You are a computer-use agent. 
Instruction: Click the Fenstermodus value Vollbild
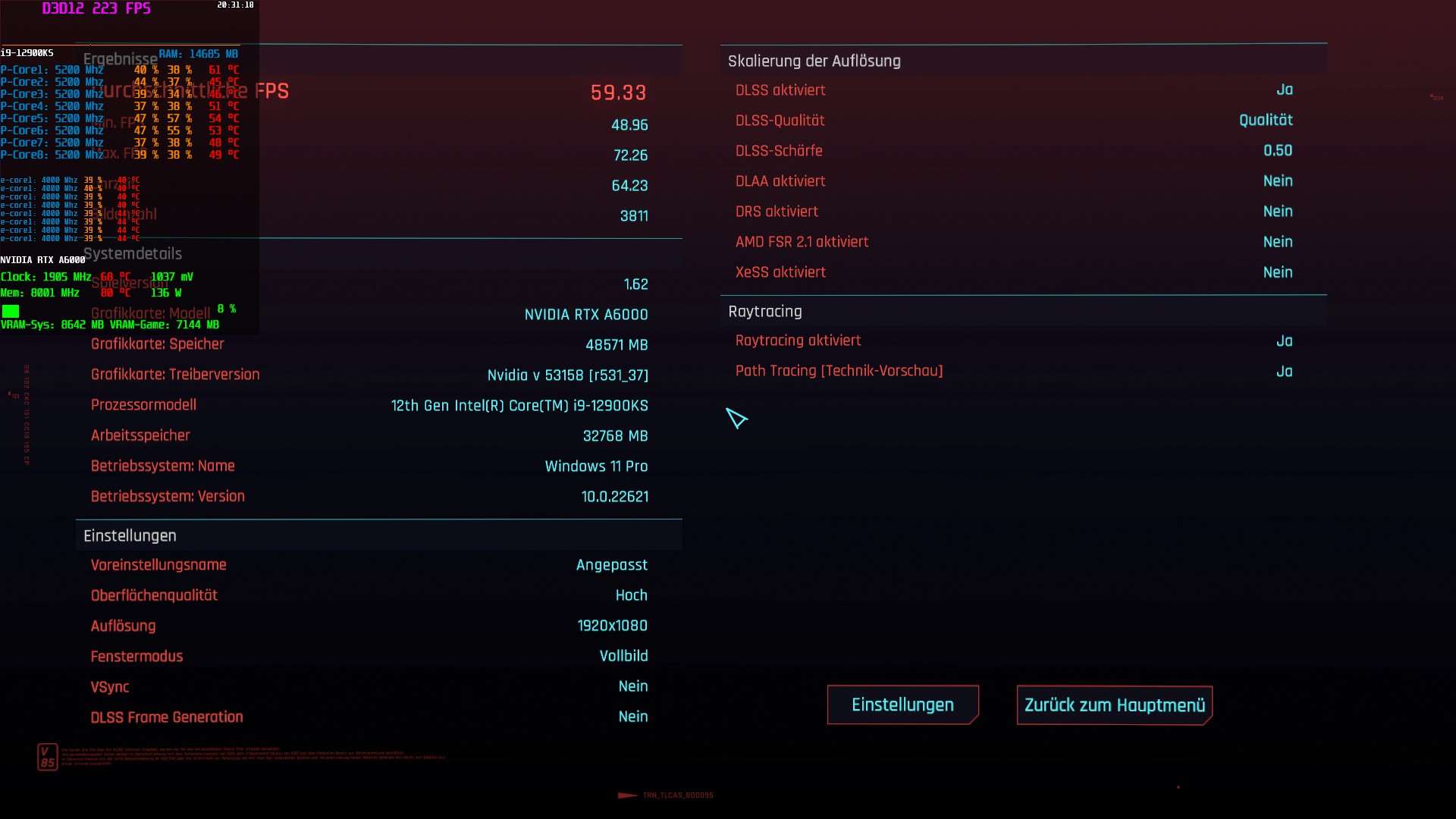click(x=623, y=656)
